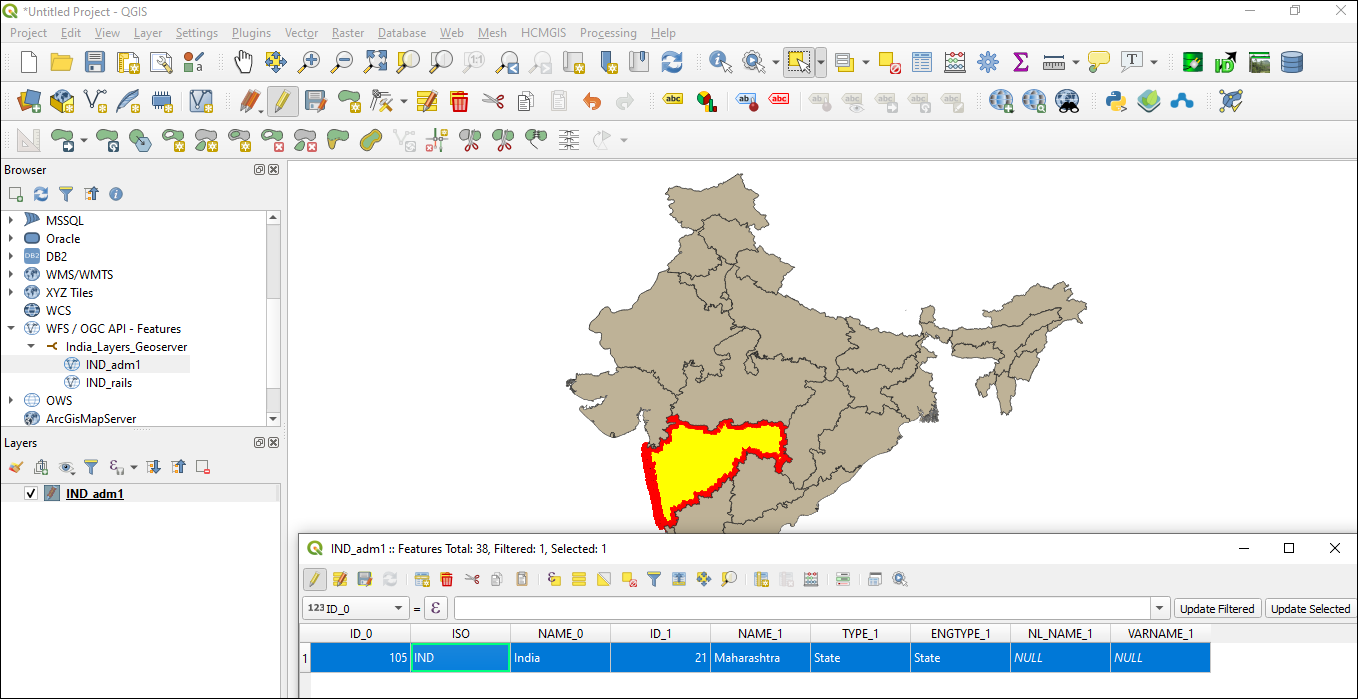This screenshot has width=1358, height=699.
Task: Refresh the map canvas
Action: pos(672,62)
